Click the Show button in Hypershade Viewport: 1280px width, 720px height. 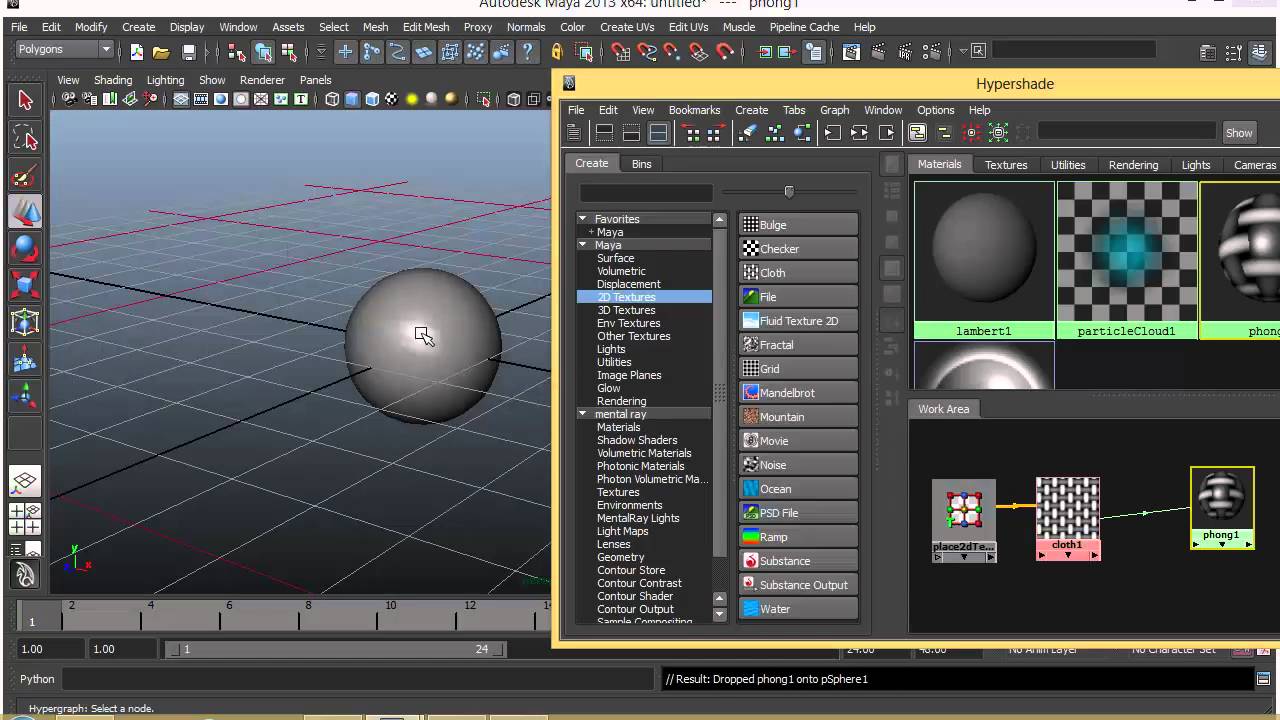(x=1238, y=133)
